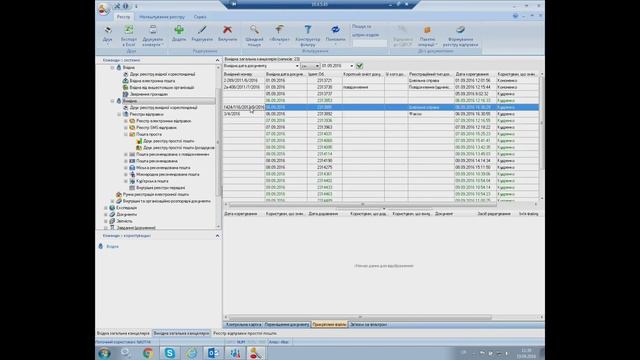Screen dimensions: 640x360
Task: Click the Формування реєстру відправки icon
Action: tap(460, 30)
